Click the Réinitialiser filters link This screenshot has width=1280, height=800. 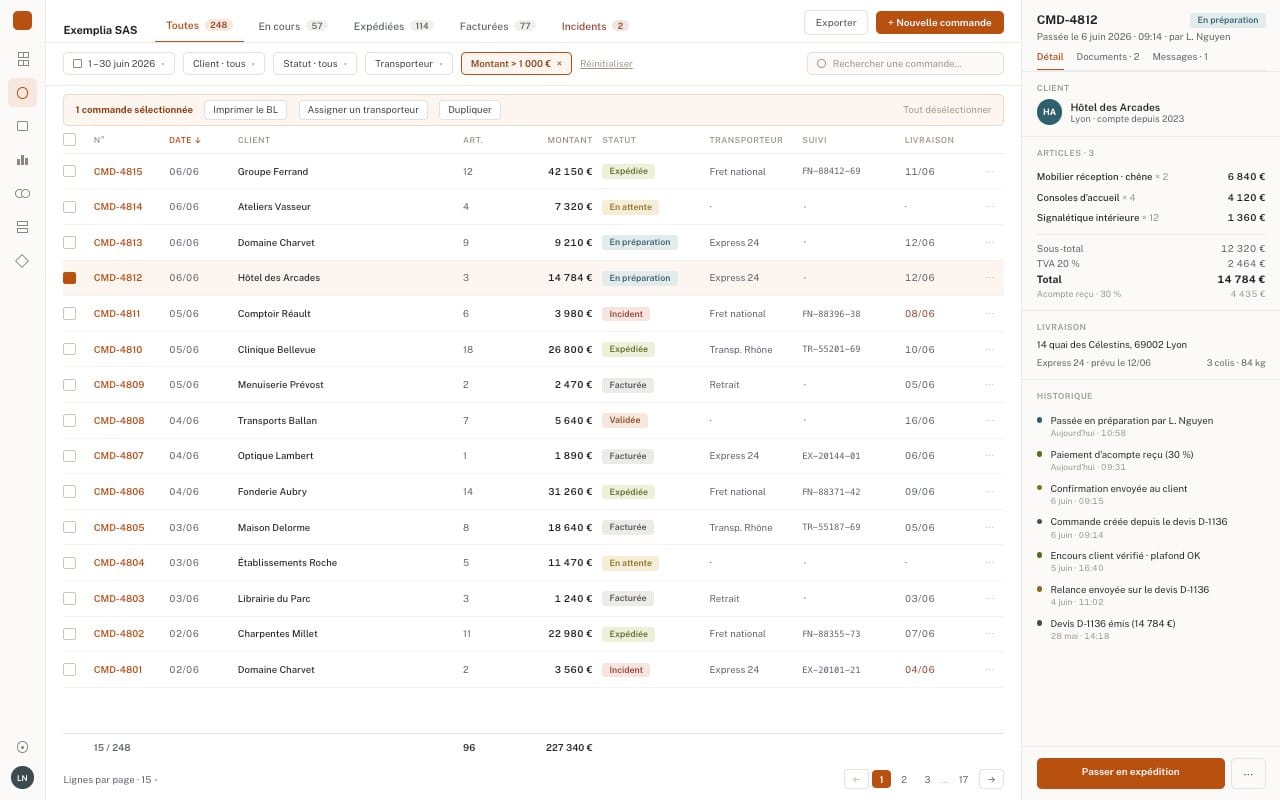606,64
